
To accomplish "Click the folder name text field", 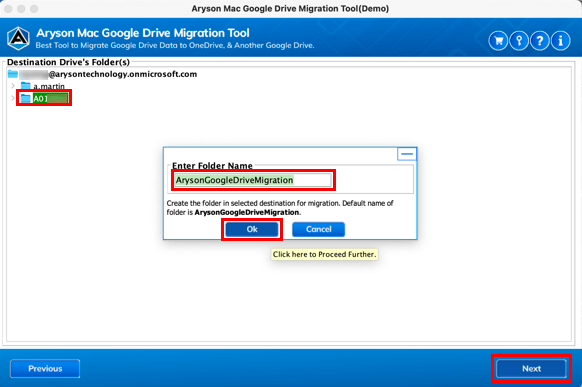I will (x=253, y=180).
